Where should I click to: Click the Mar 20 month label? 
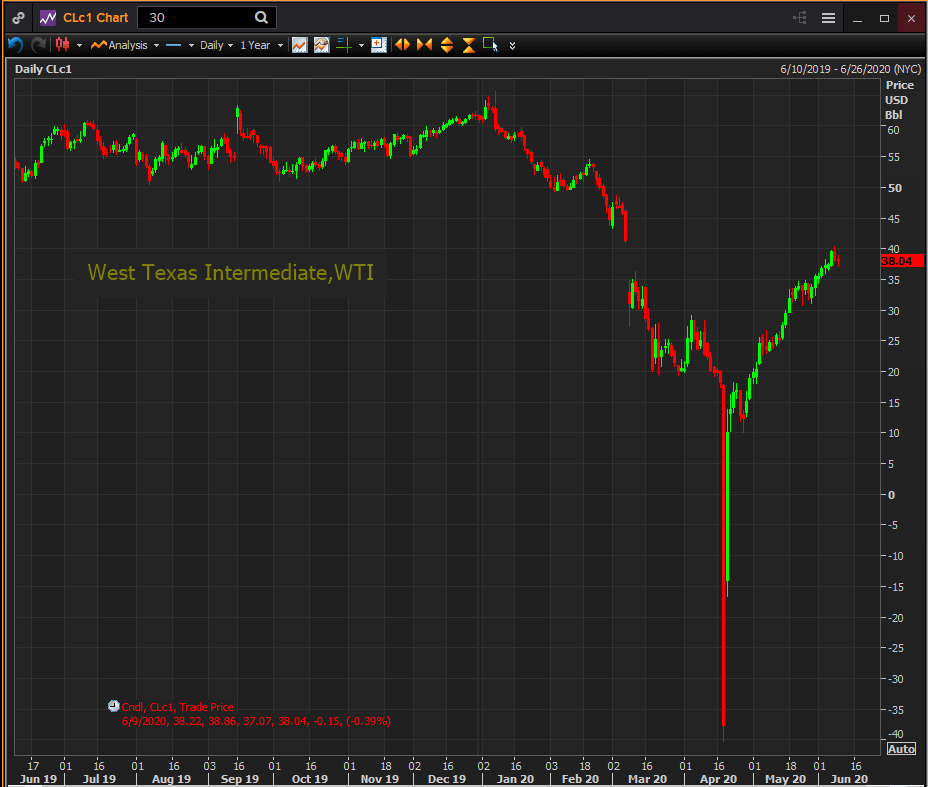(x=647, y=779)
